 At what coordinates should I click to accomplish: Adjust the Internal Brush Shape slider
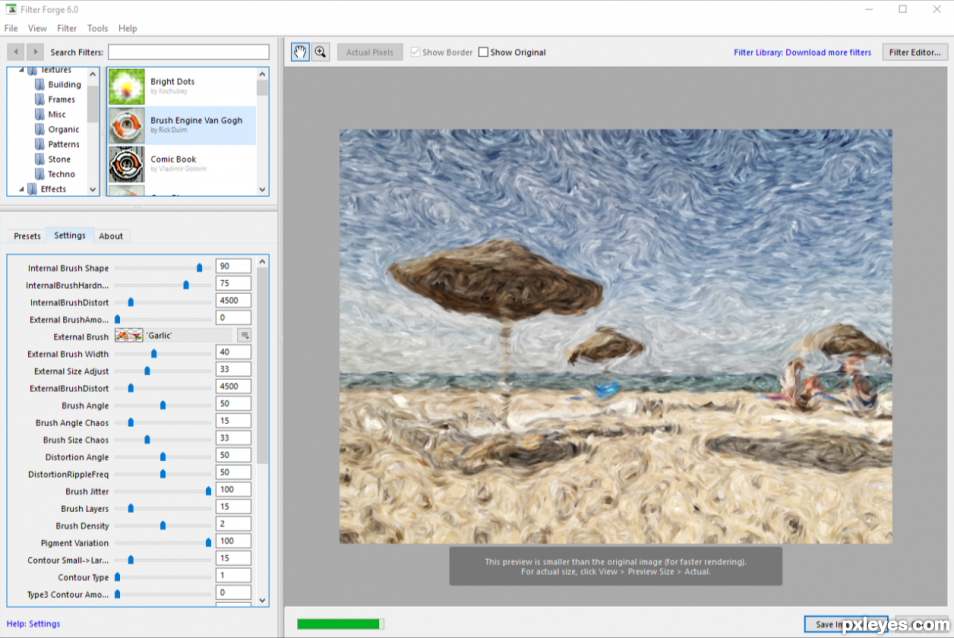click(x=200, y=268)
